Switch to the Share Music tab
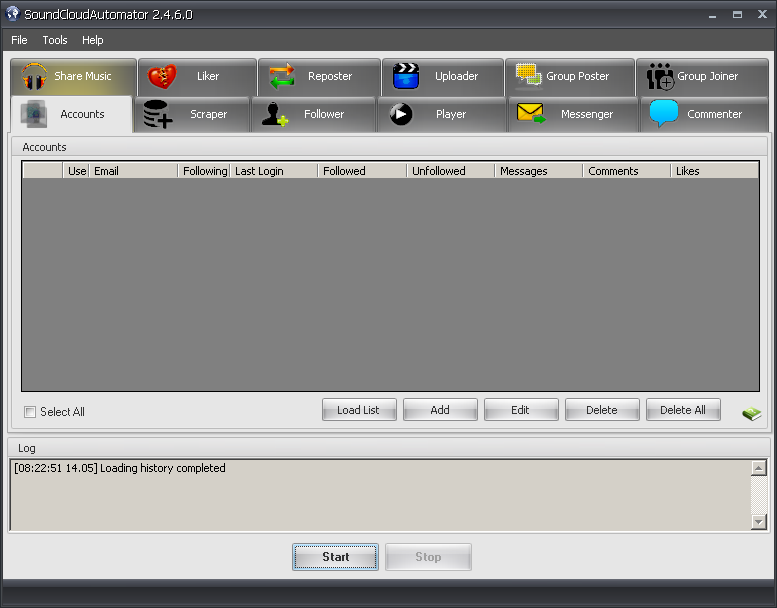 point(73,77)
